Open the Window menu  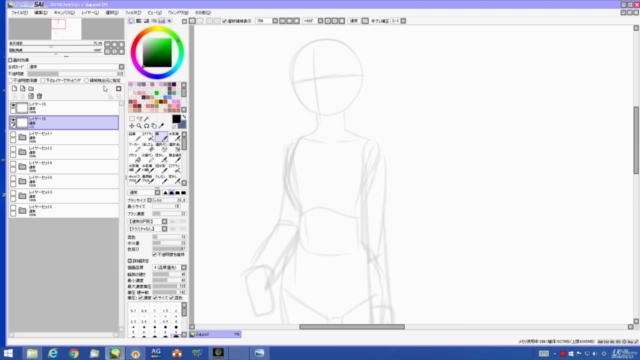[x=178, y=13]
